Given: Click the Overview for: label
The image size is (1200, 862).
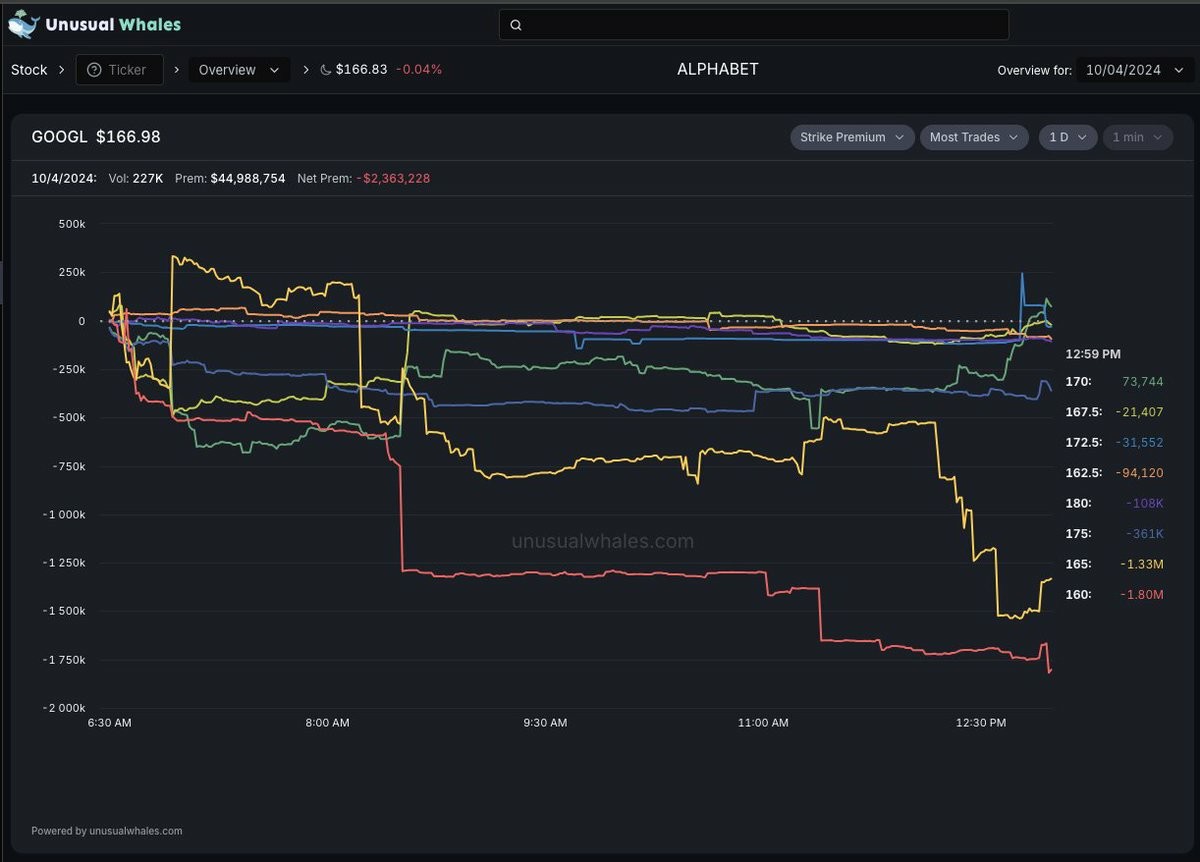Looking at the screenshot, I should [1035, 71].
